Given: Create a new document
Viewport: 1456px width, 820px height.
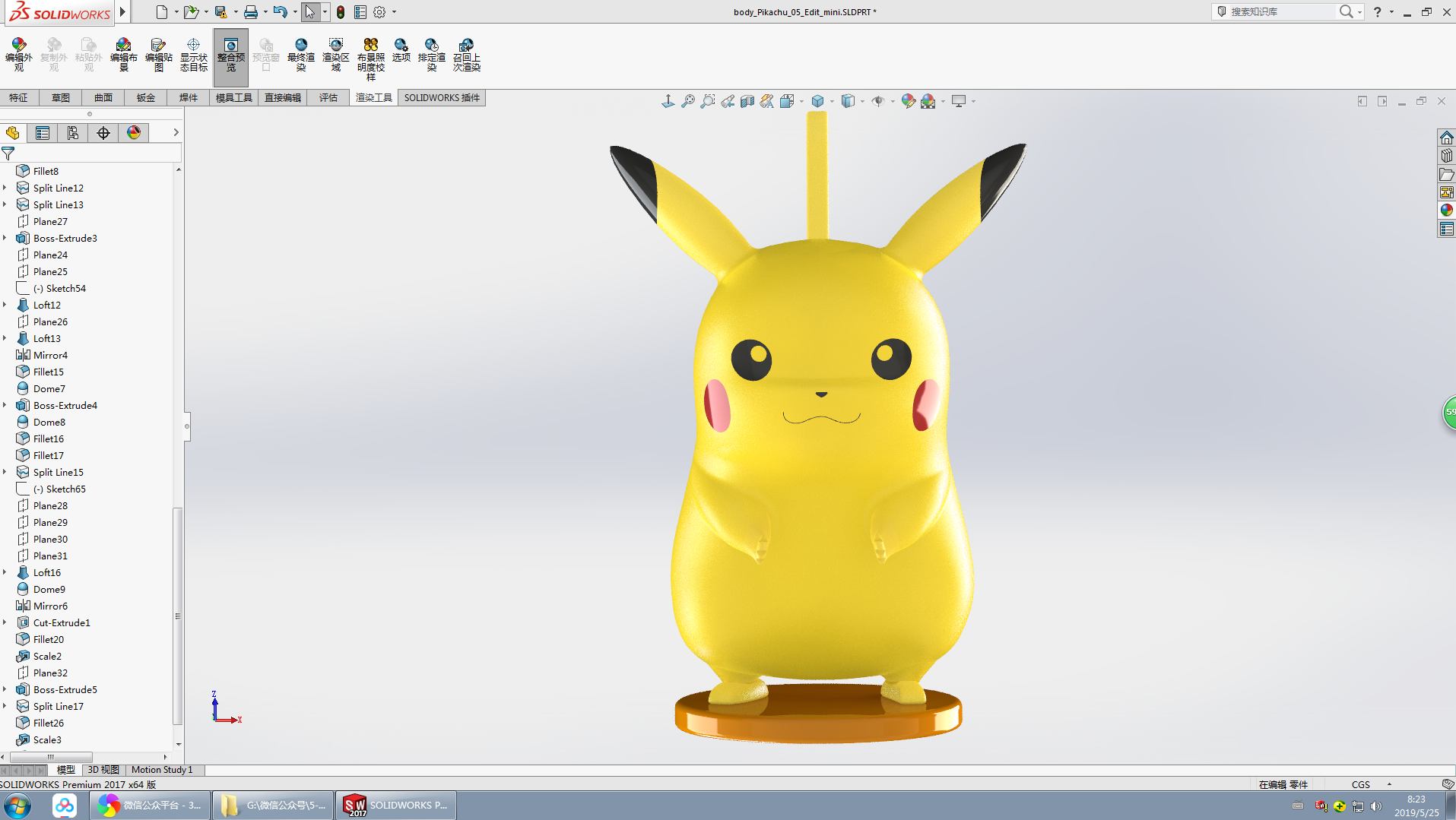Looking at the screenshot, I should coord(161,12).
